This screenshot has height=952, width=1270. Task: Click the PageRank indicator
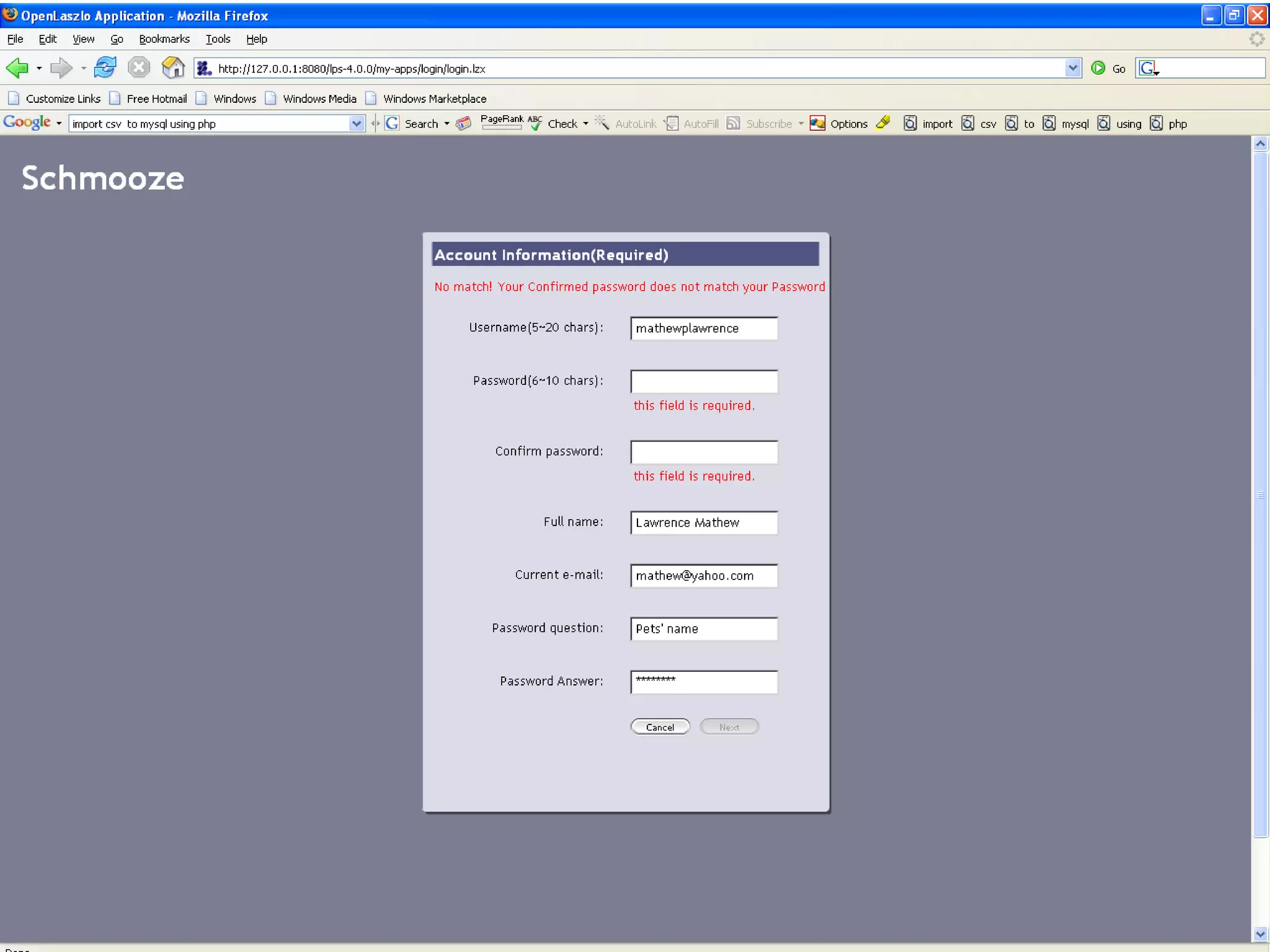point(502,121)
